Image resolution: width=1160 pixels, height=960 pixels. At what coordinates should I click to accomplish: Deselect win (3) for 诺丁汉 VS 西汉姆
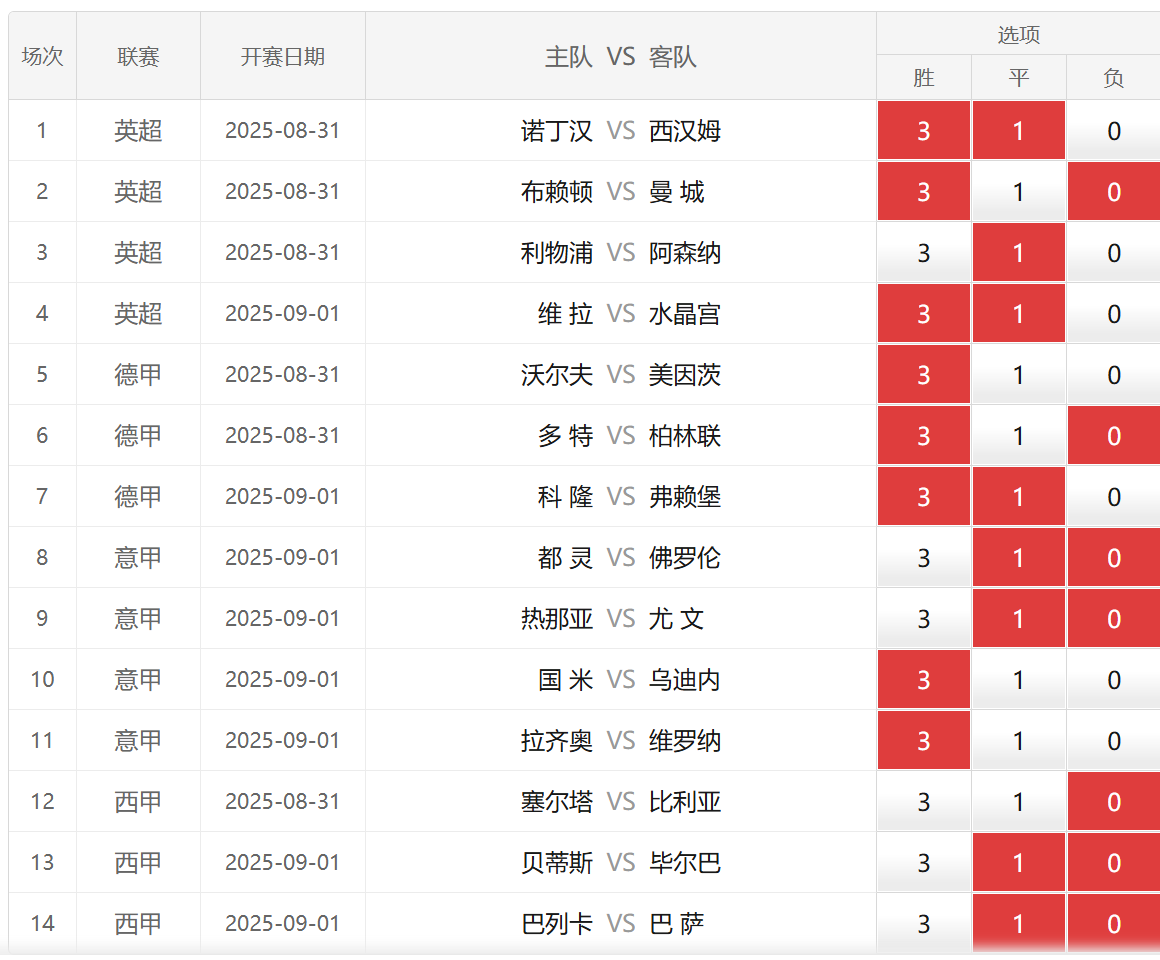[x=923, y=131]
